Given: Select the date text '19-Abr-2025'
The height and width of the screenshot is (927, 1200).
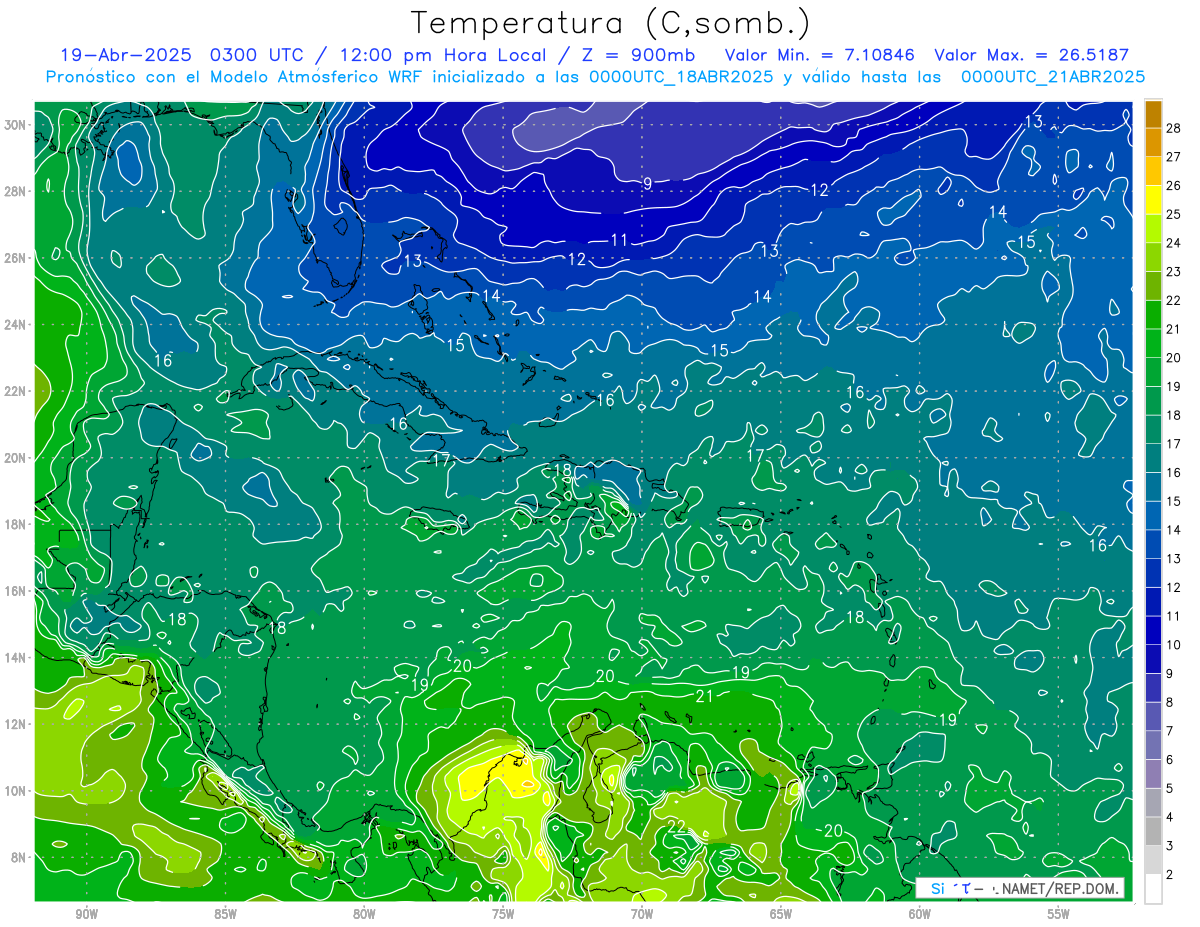Looking at the screenshot, I should point(125,55).
